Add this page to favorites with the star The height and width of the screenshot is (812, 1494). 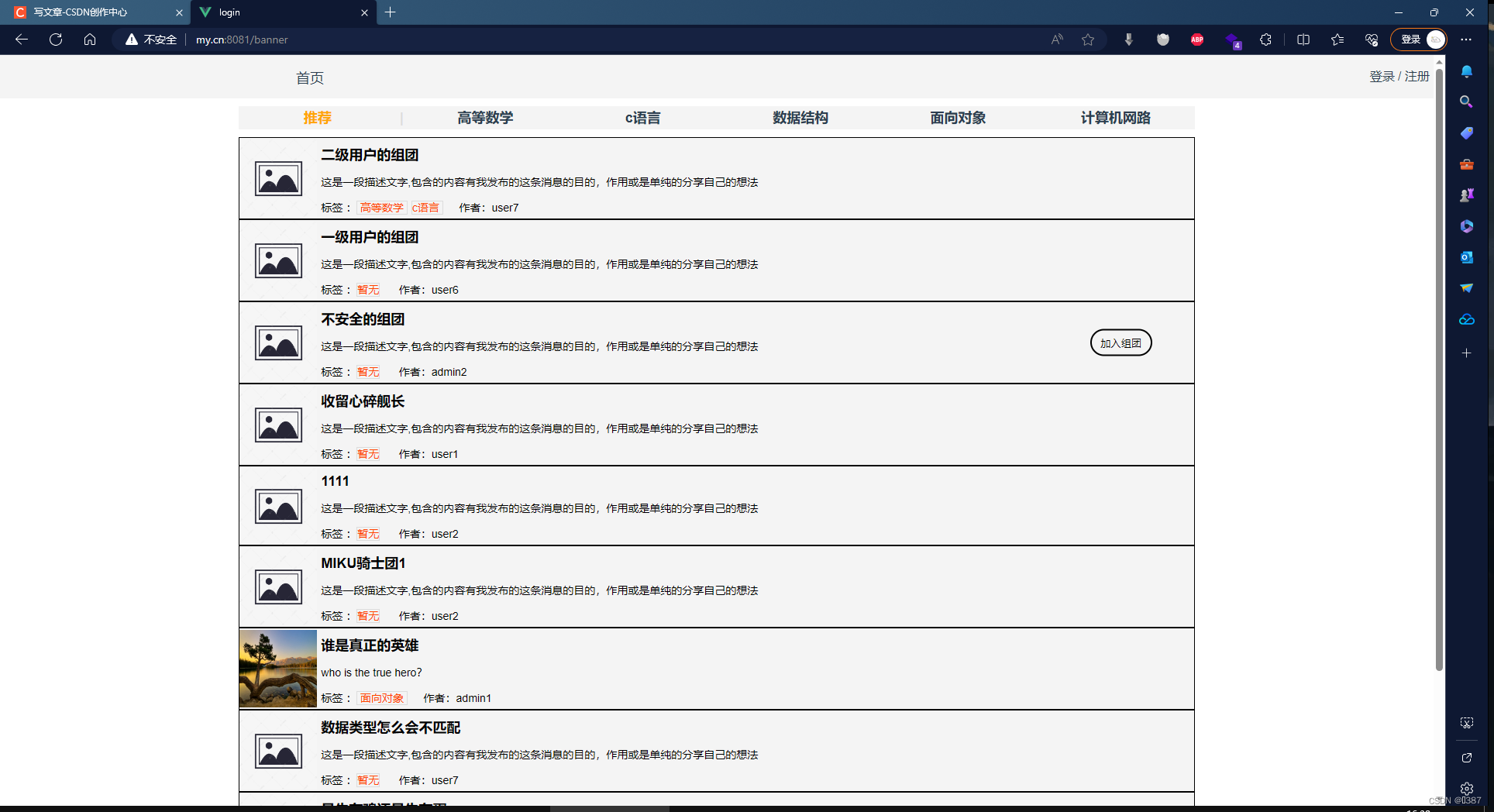click(x=1088, y=40)
